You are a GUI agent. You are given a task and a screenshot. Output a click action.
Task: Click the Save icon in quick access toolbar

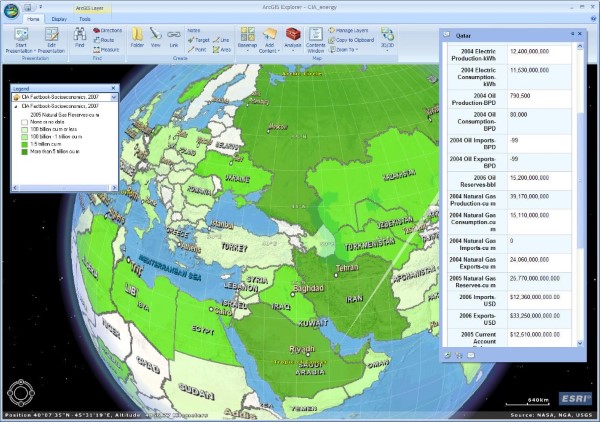point(28,7)
